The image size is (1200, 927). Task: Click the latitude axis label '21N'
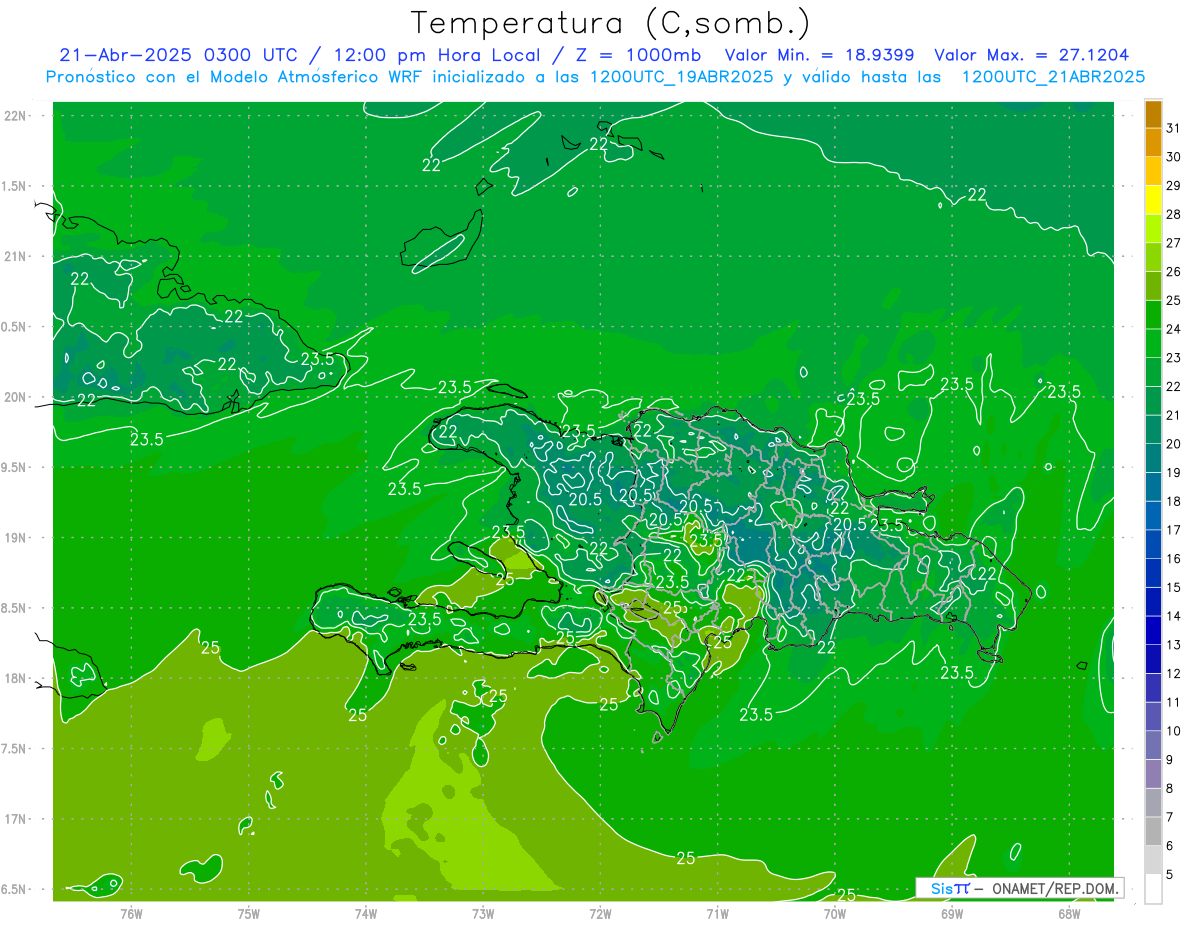click(16, 257)
